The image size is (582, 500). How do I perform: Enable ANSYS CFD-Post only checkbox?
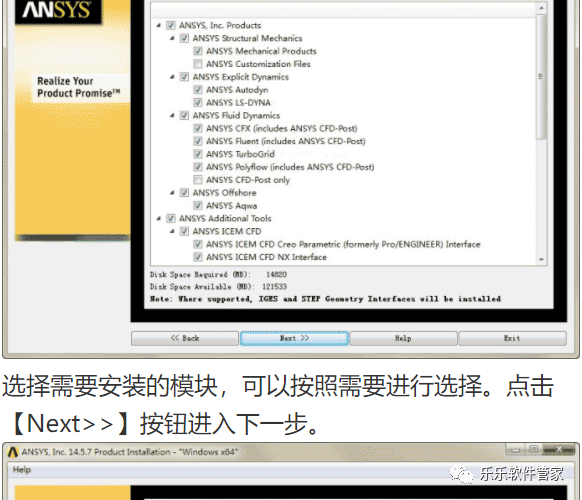click(198, 180)
